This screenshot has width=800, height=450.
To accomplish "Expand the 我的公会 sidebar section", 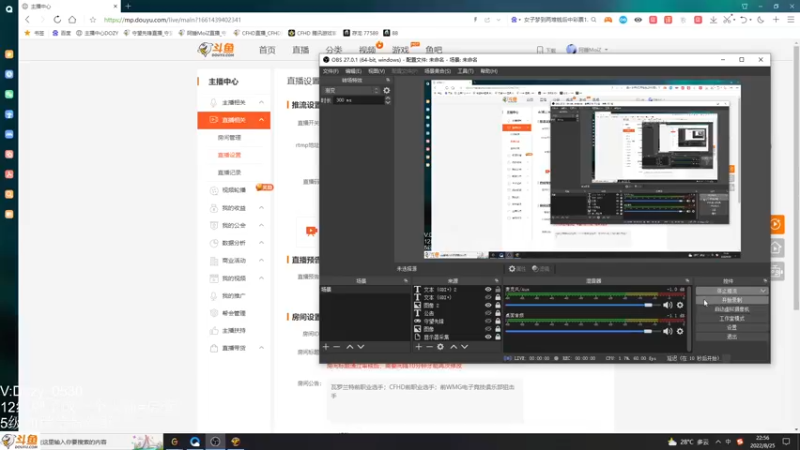I will [x=261, y=225].
